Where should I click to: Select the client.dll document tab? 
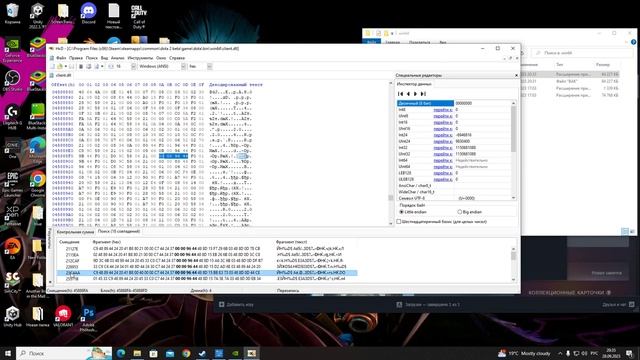61,75
